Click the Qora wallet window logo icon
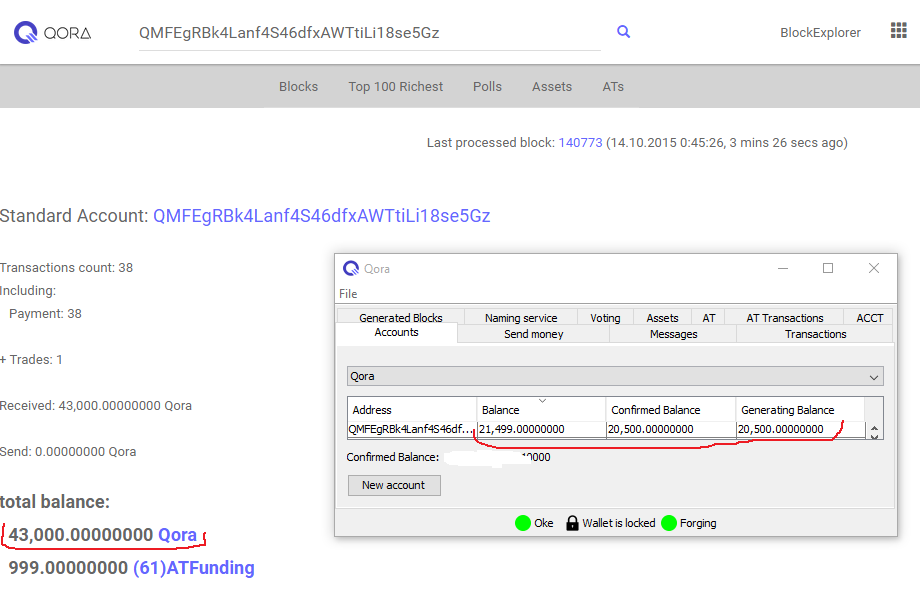This screenshot has width=920, height=590. [351, 269]
